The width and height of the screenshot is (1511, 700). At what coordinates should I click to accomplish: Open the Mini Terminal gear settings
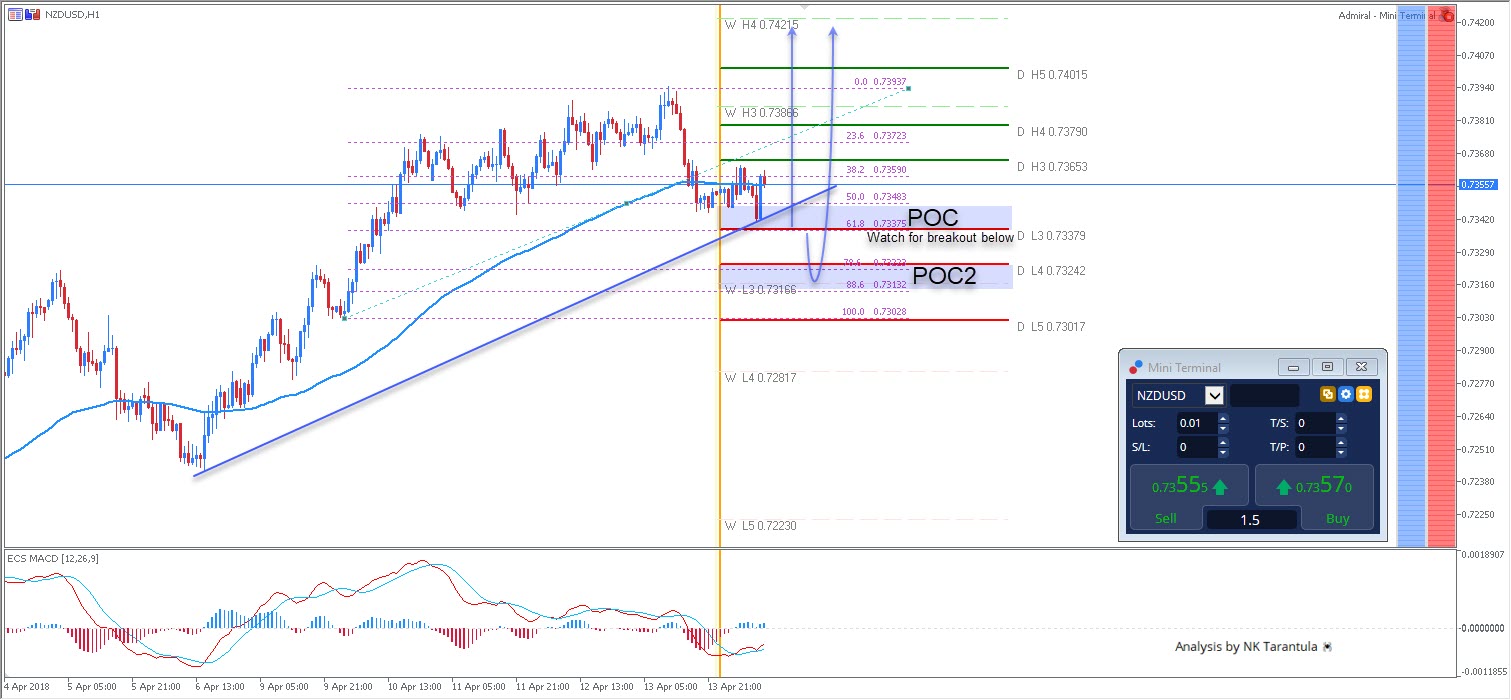pyautogui.click(x=1346, y=394)
